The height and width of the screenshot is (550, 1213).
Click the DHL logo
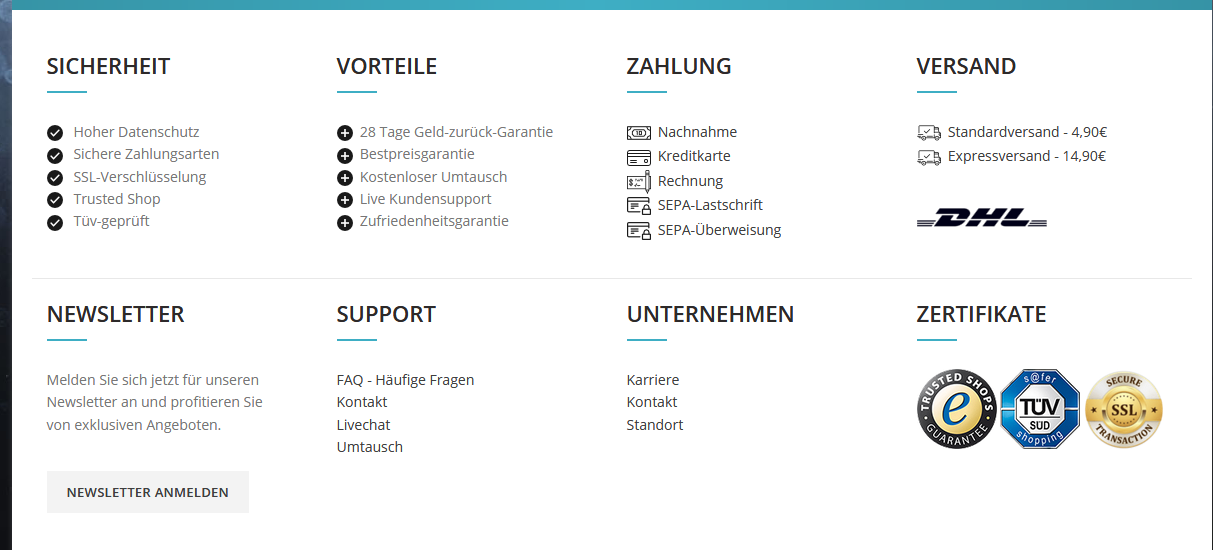pyautogui.click(x=982, y=218)
